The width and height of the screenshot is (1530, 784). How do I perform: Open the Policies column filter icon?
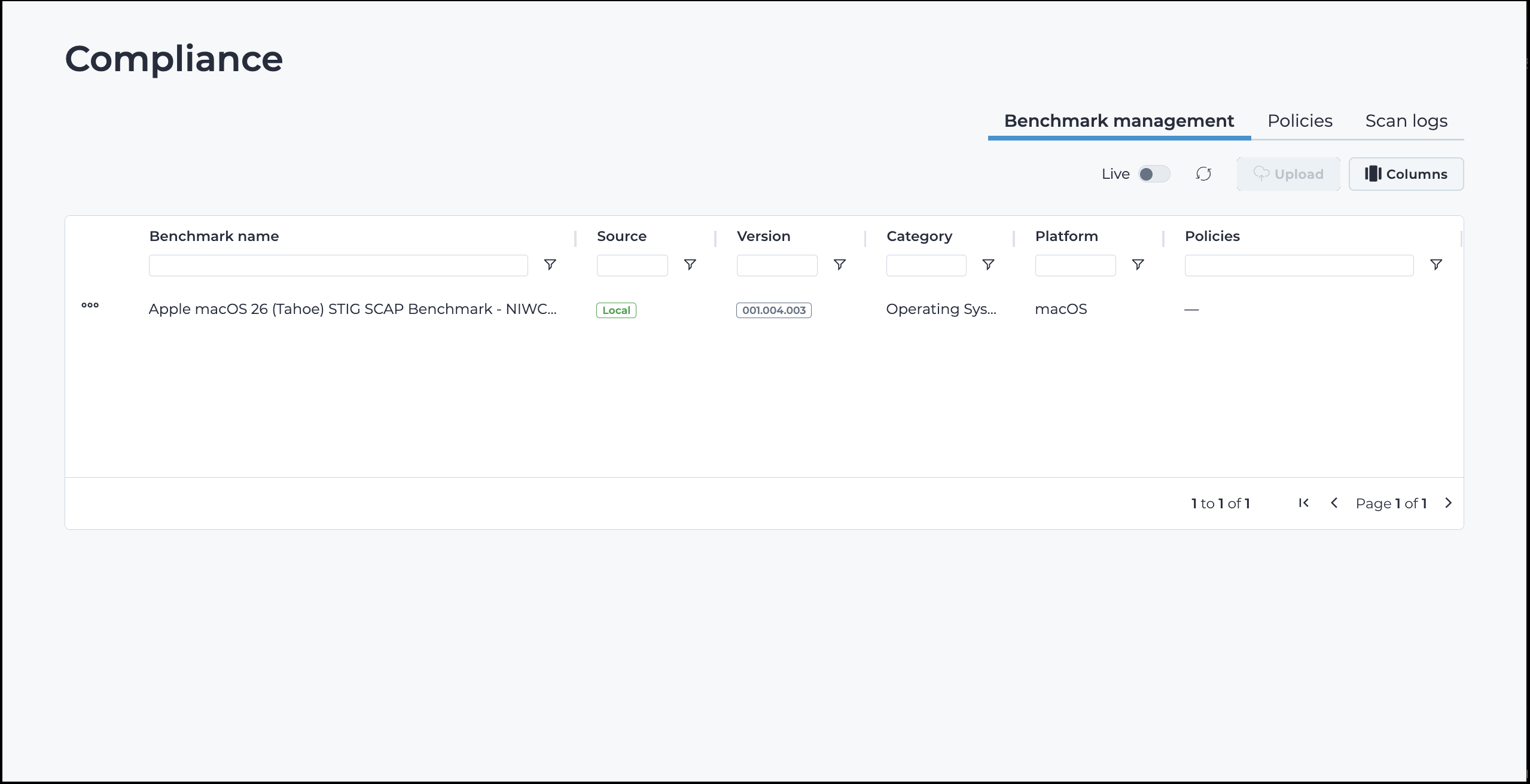1436,265
